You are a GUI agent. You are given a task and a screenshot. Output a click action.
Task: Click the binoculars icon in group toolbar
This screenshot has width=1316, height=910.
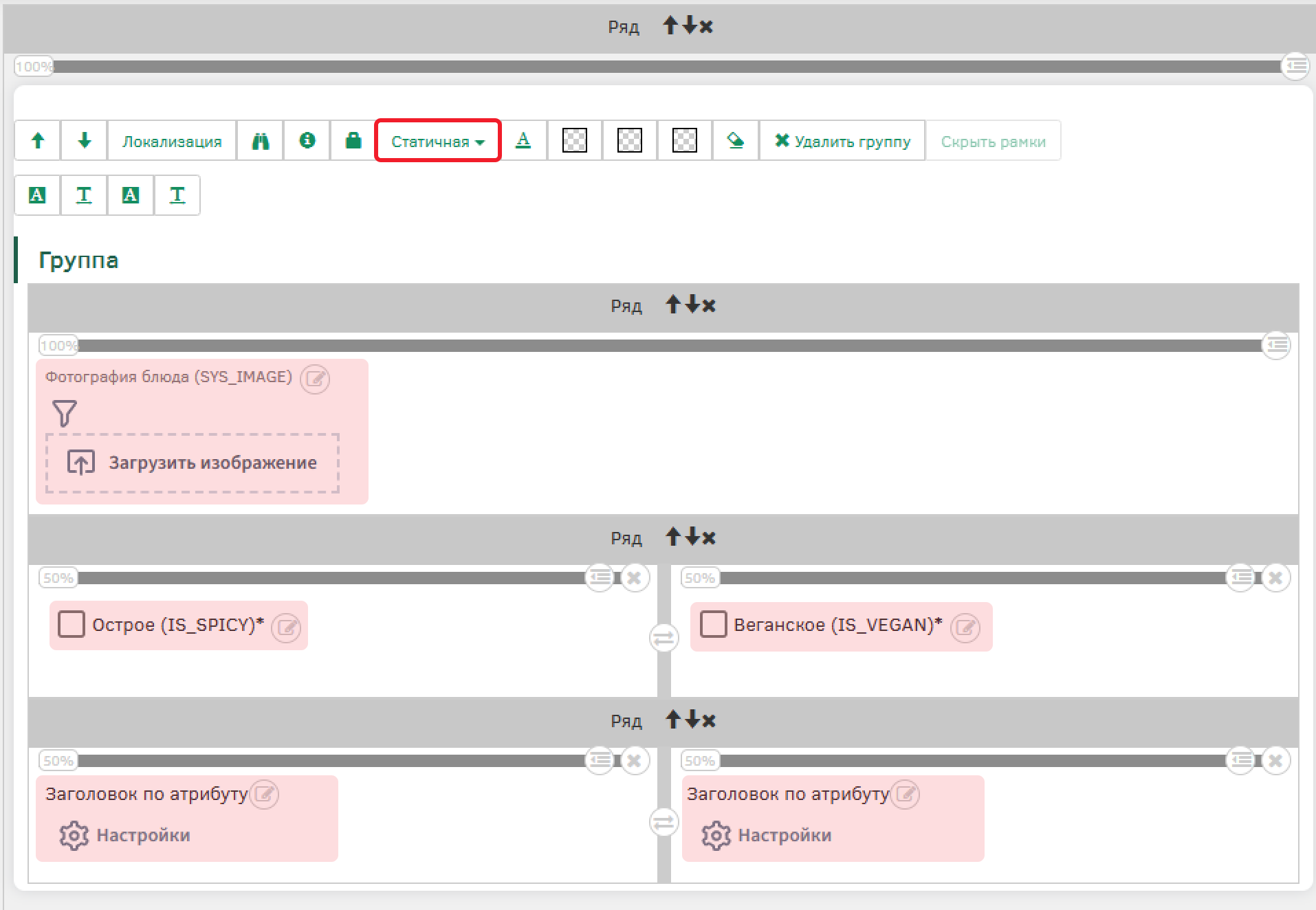coord(260,141)
